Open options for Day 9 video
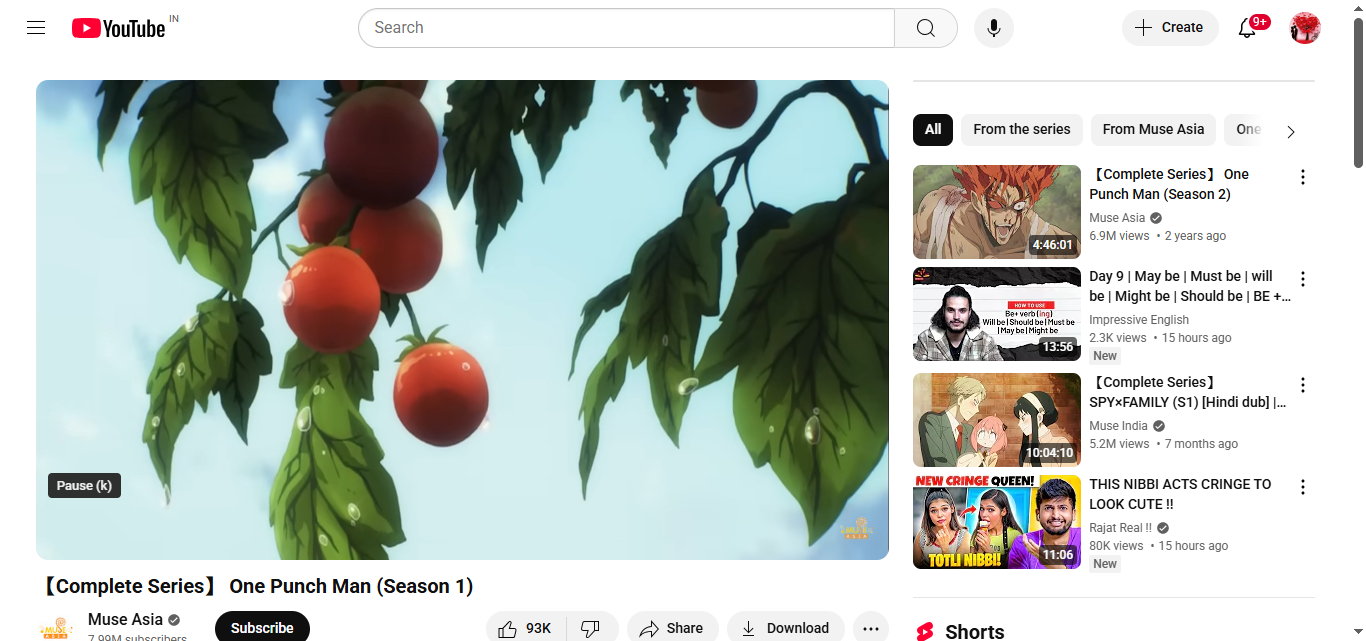Viewport: 1366px width, 641px height. (1303, 279)
